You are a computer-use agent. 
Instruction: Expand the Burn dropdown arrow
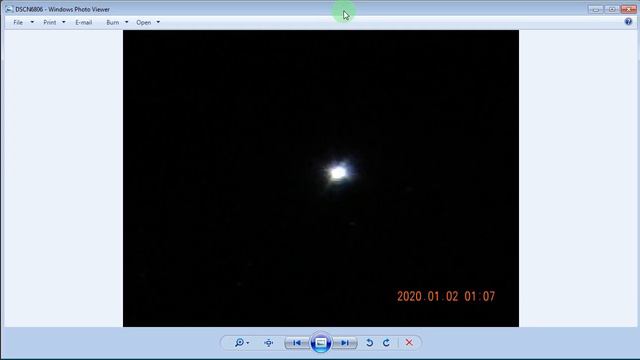pyautogui.click(x=127, y=22)
